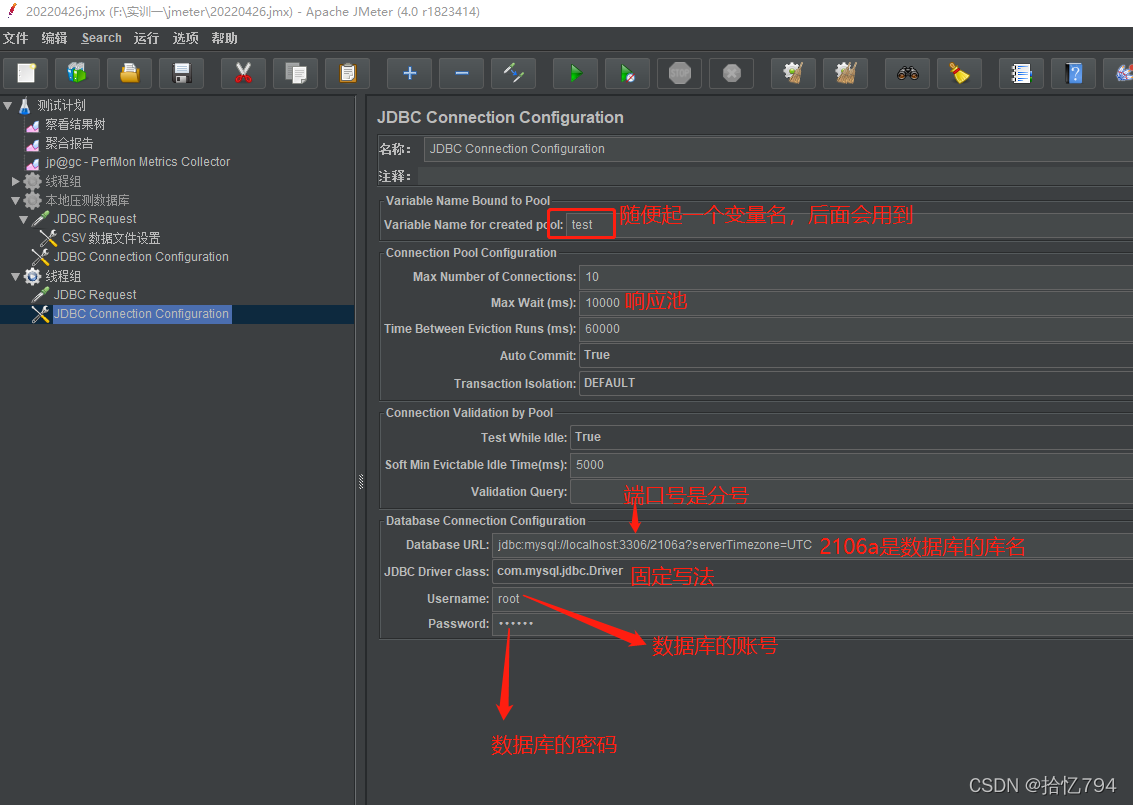Click the Paste clipboard icon
Viewport: 1133px width, 805px height.
tap(348, 73)
